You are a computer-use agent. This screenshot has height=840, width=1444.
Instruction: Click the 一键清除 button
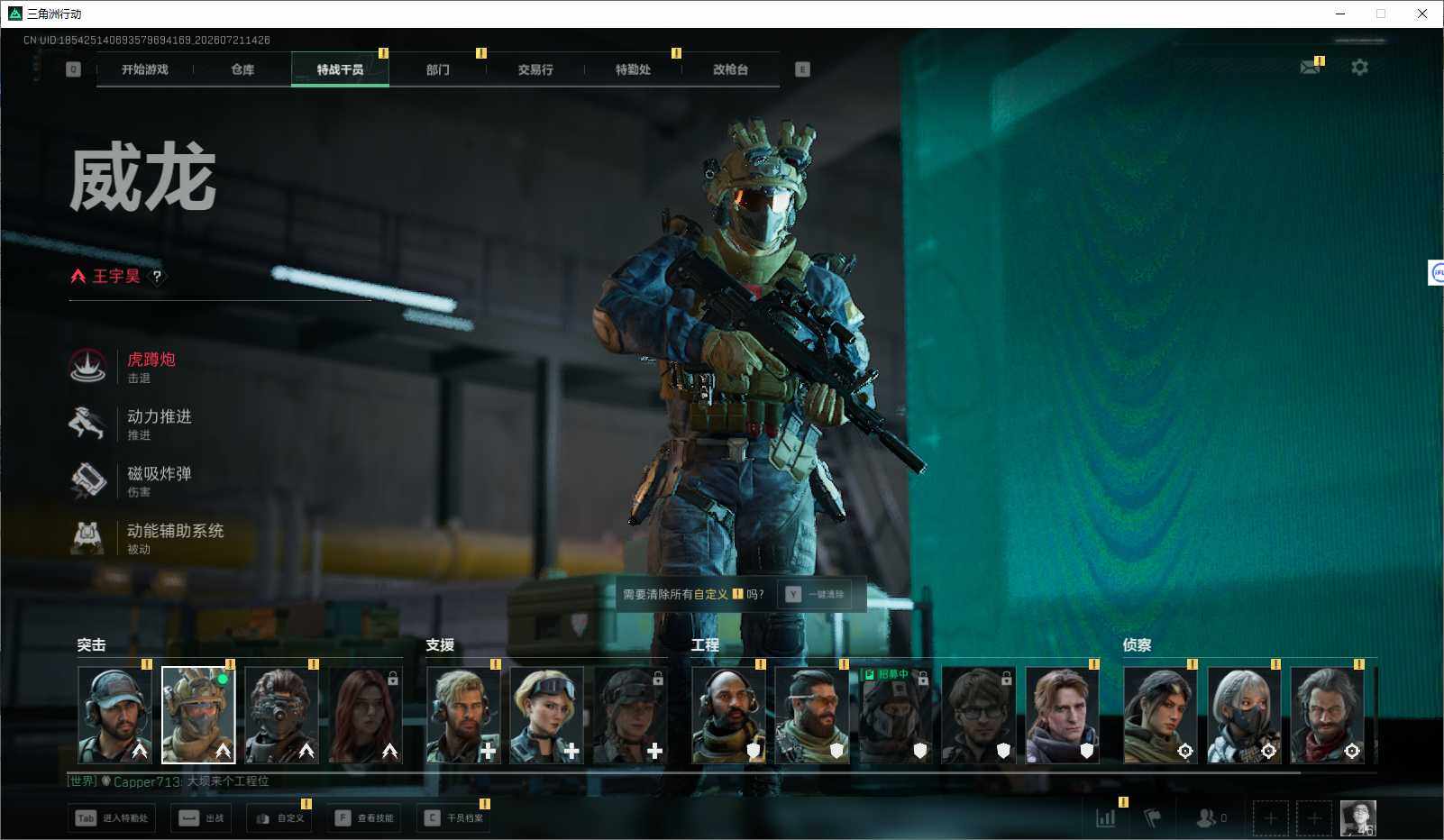tap(817, 594)
